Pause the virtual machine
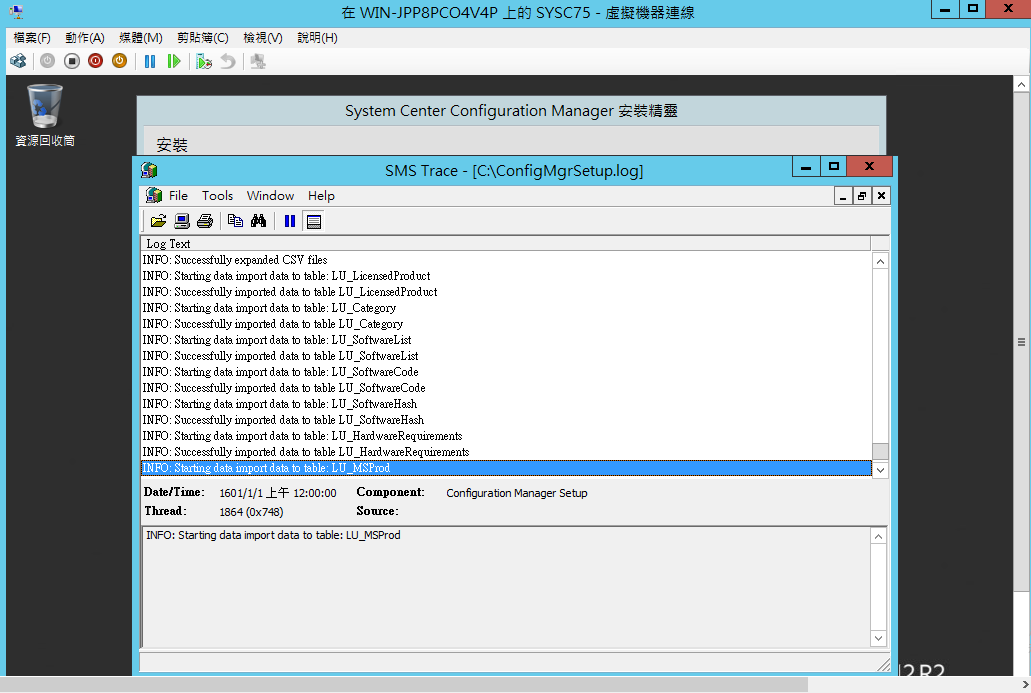1031x693 pixels. pos(150,61)
